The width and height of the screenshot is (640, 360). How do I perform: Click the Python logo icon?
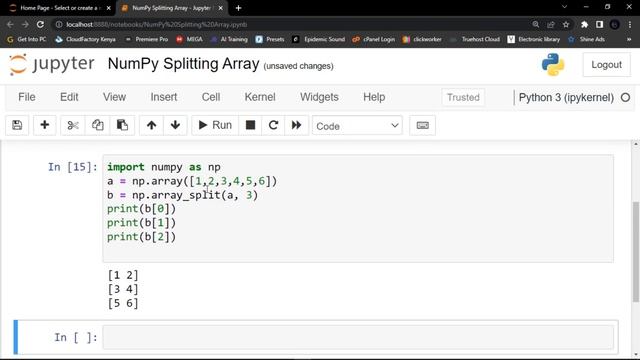coord(553,64)
